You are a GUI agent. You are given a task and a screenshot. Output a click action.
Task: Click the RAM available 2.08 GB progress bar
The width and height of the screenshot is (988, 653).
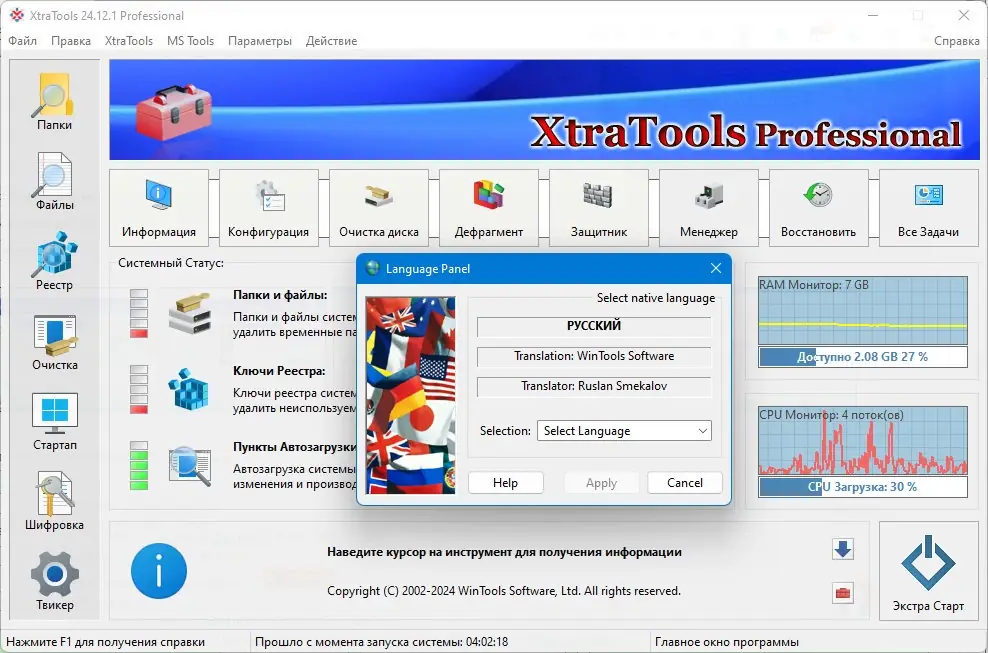tap(863, 357)
